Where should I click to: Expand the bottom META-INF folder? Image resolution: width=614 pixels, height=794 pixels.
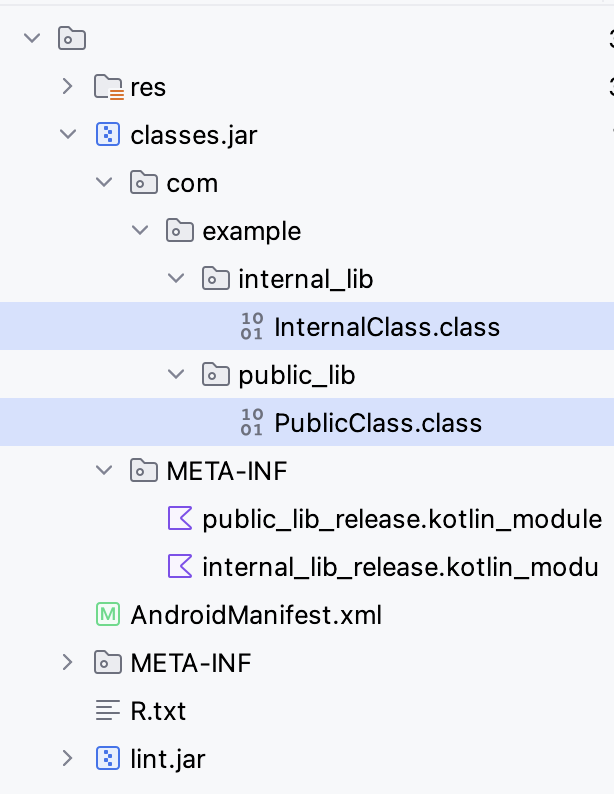point(67,662)
